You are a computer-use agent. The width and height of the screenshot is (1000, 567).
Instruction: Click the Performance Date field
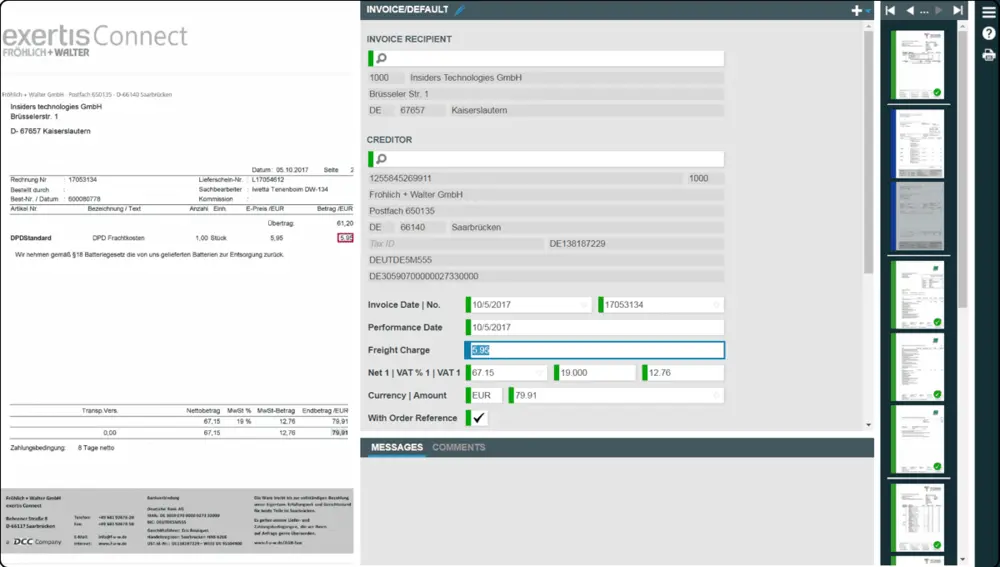point(595,327)
